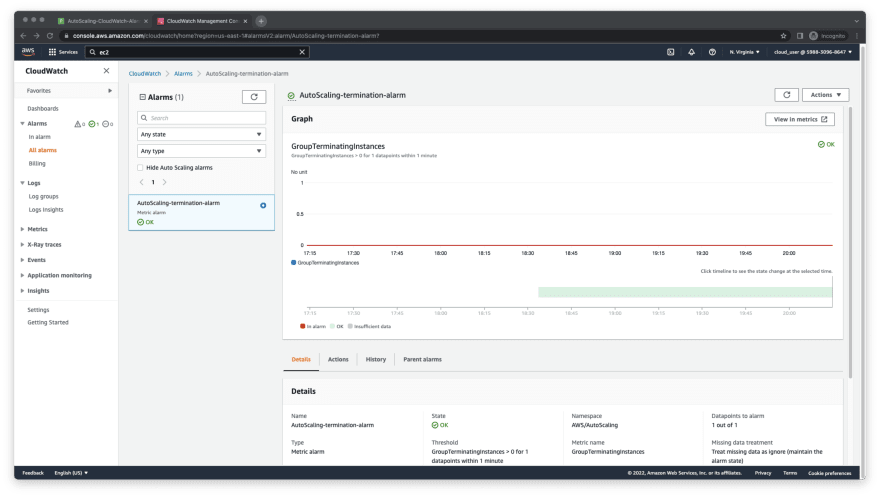Image resolution: width=880 pixels, height=497 pixels.
Task: Toggle the GroupTerminatingInstances legend swatch
Action: point(294,263)
